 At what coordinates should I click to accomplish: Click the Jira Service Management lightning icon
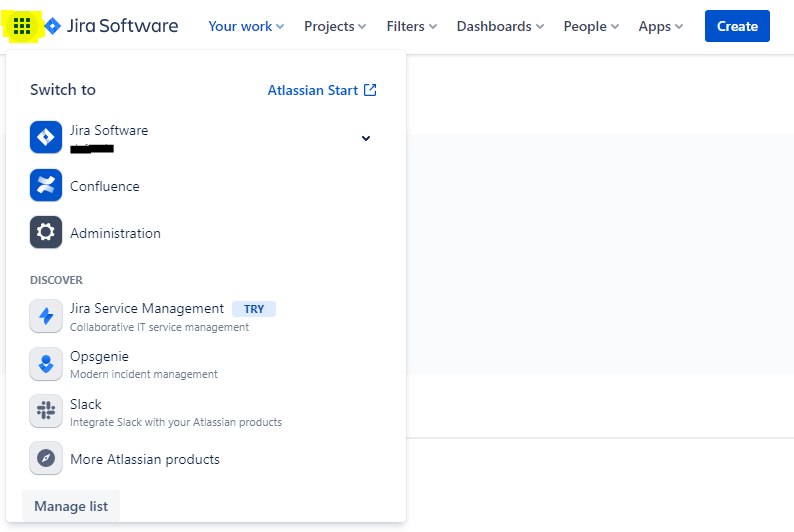pyautogui.click(x=46, y=316)
